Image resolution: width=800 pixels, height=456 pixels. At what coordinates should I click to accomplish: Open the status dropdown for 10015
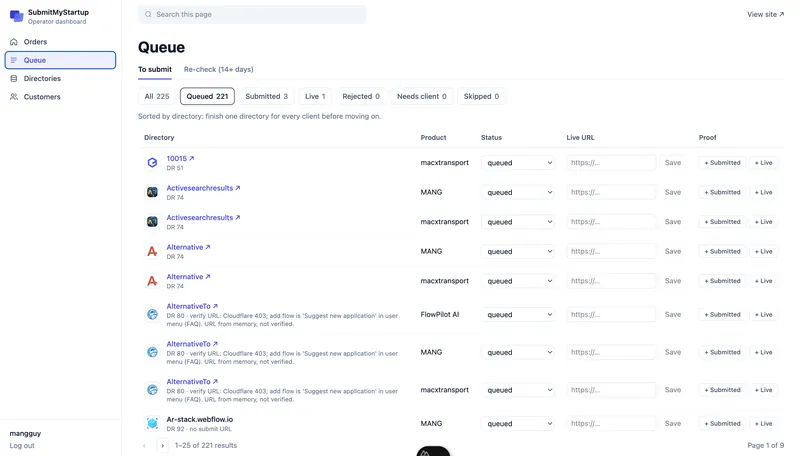[x=518, y=163]
